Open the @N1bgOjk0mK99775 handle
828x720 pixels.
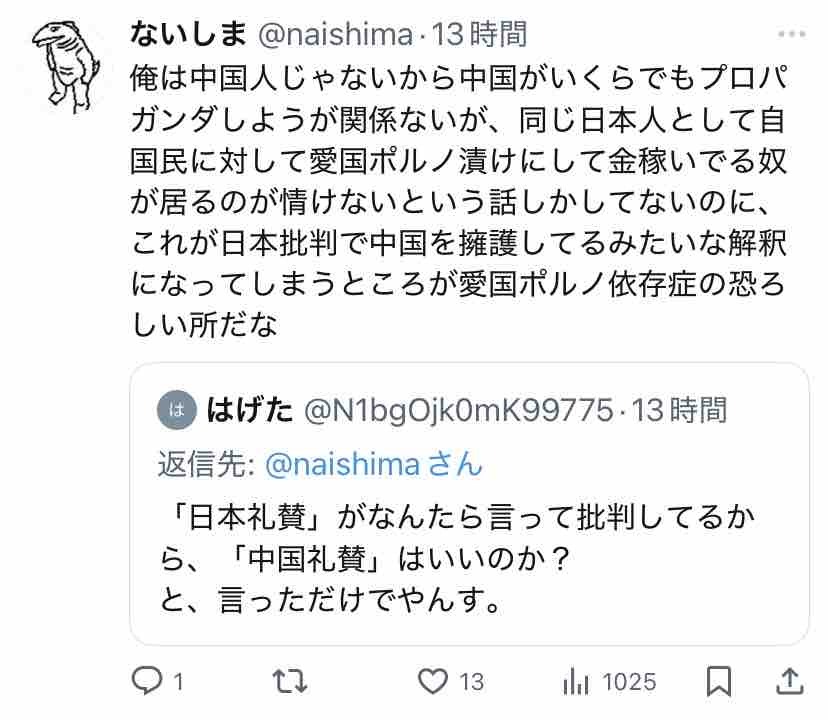coord(459,410)
